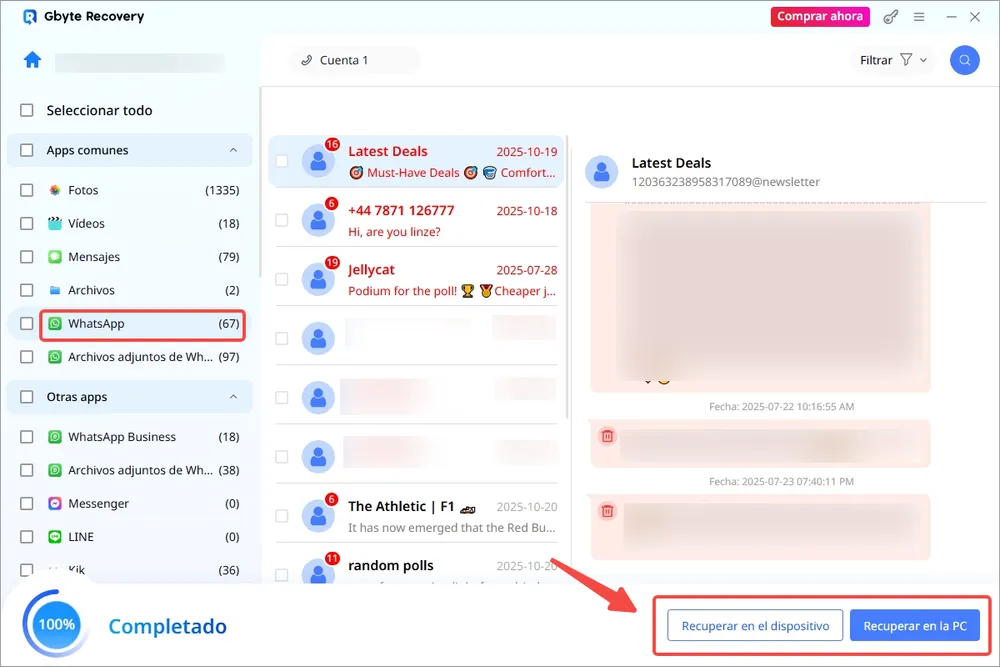
Task: Click the key activation icon near Comprar ahora
Action: point(890,16)
